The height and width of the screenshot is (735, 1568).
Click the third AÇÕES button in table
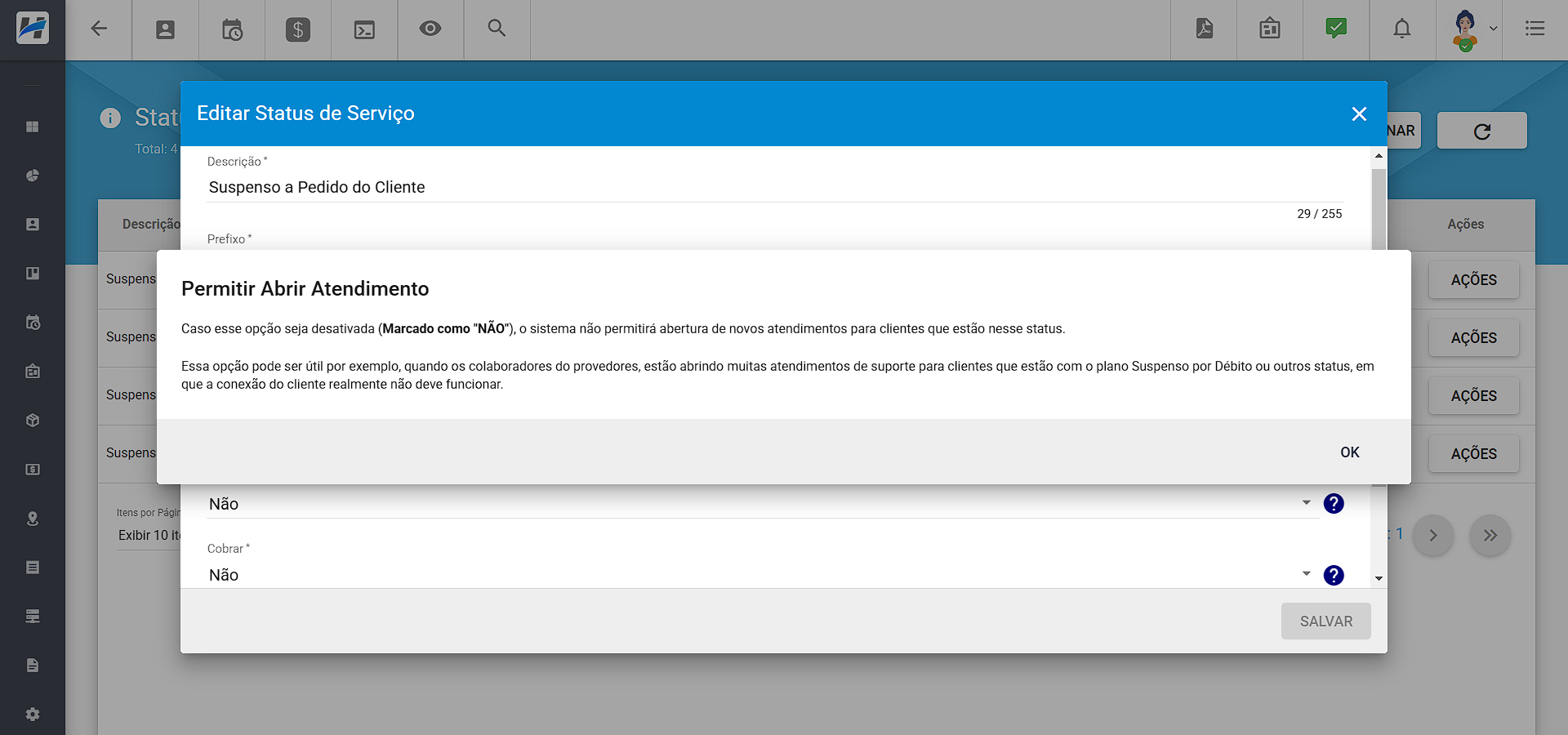1473,396
